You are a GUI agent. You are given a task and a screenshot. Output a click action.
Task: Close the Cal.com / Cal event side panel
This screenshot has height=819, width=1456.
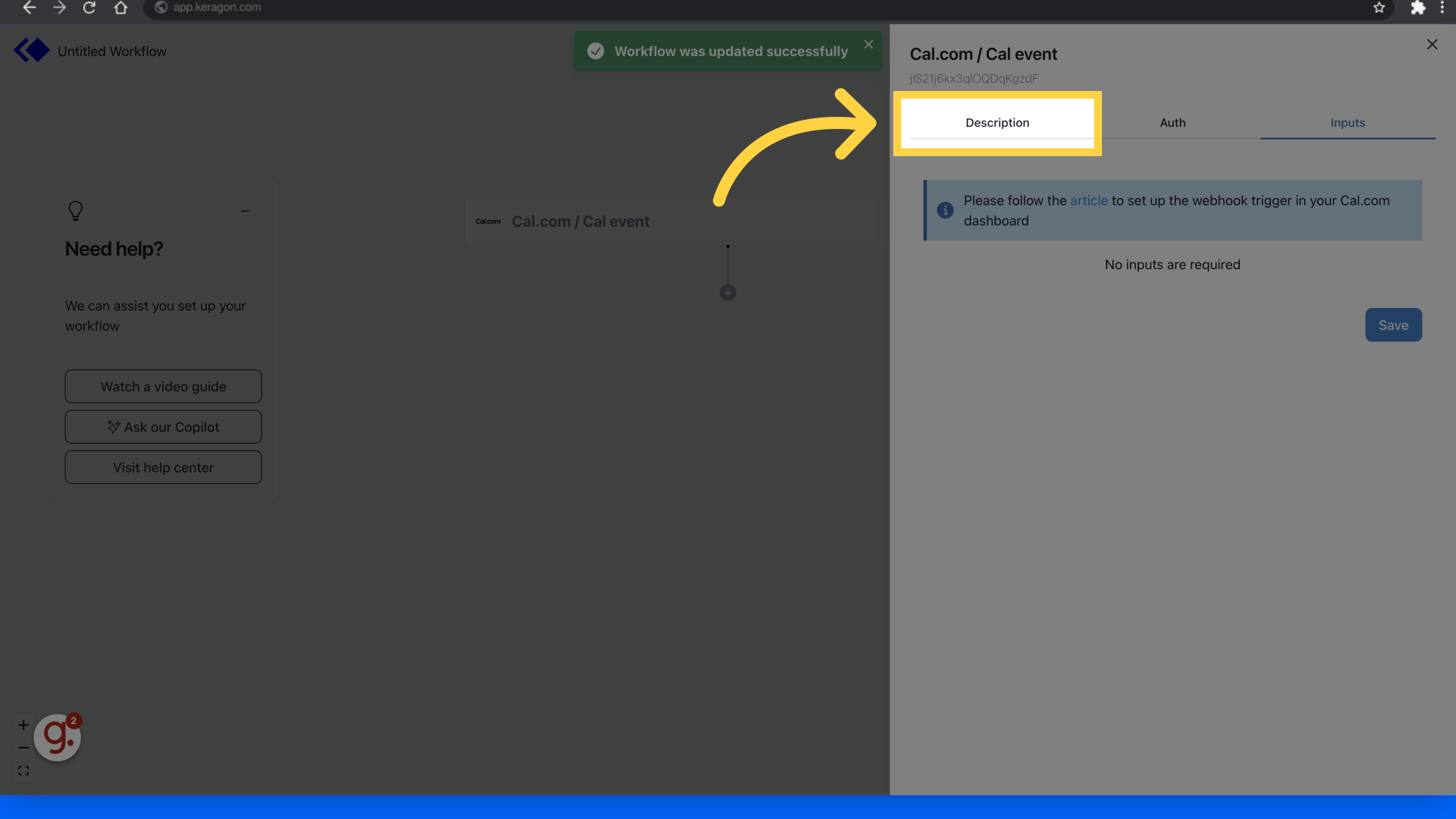1432,45
